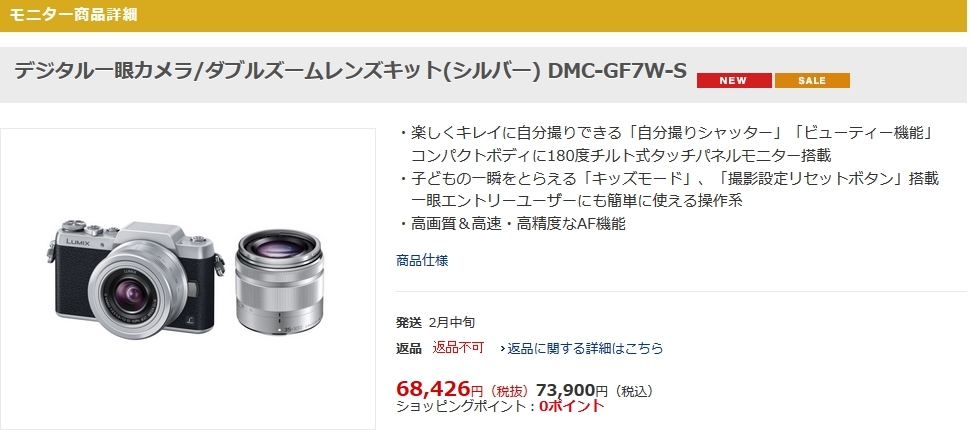Click the キッズモード feature bullet

(667, 190)
